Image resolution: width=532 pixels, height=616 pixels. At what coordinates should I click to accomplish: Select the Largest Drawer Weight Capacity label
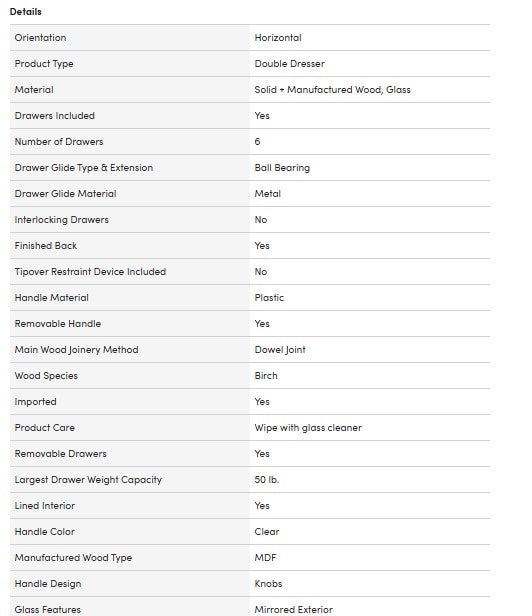(88, 480)
